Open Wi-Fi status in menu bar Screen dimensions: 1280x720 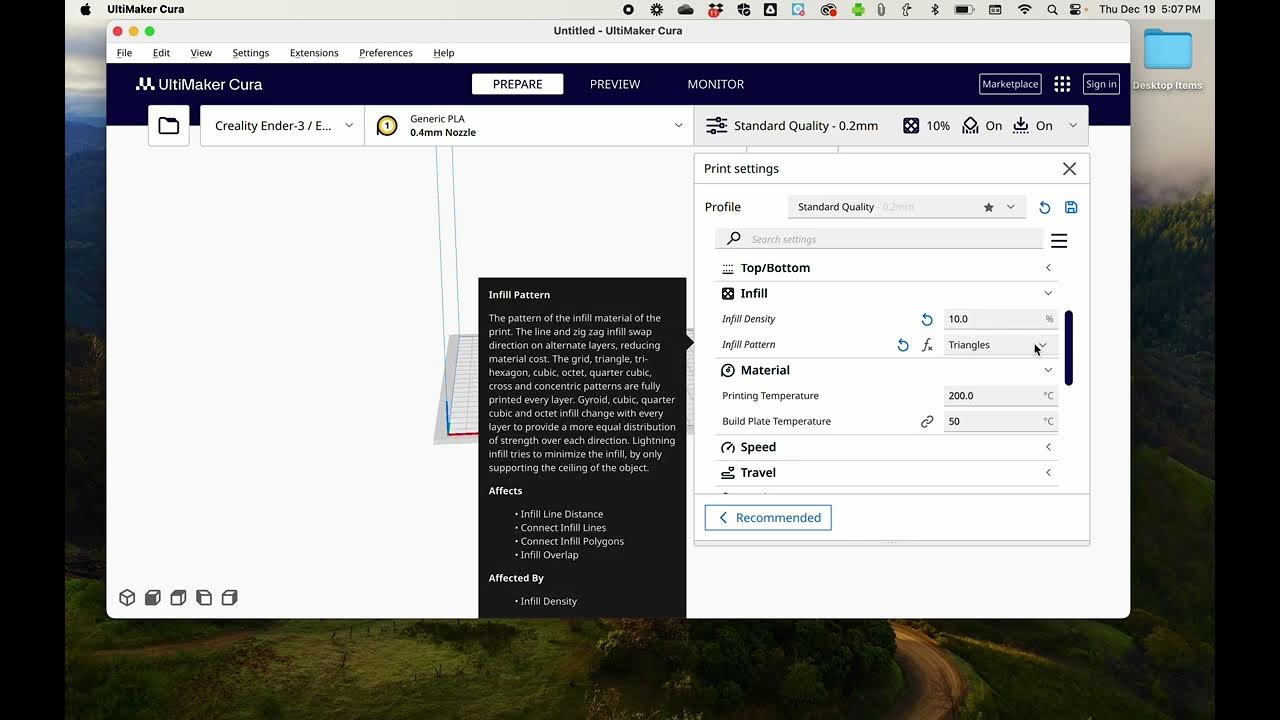coord(1024,9)
